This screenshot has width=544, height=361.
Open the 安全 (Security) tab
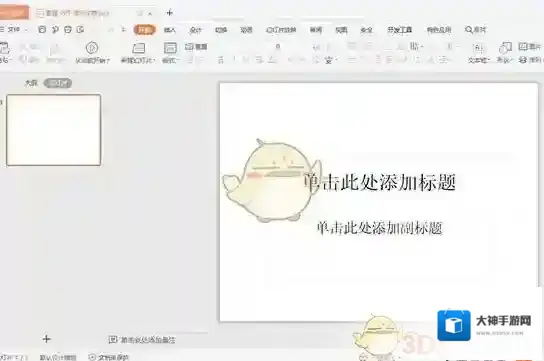point(367,30)
